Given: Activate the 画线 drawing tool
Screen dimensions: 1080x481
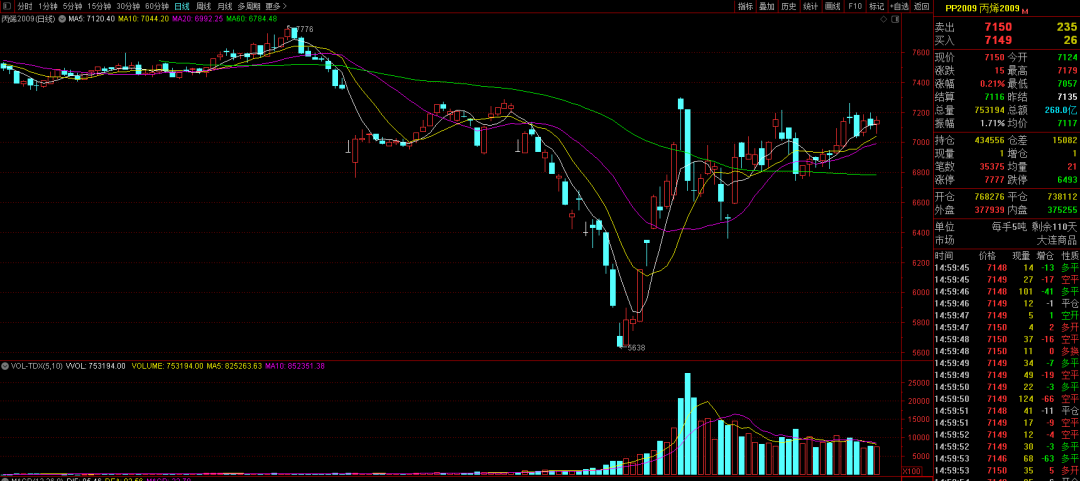Looking at the screenshot, I should [833, 6].
